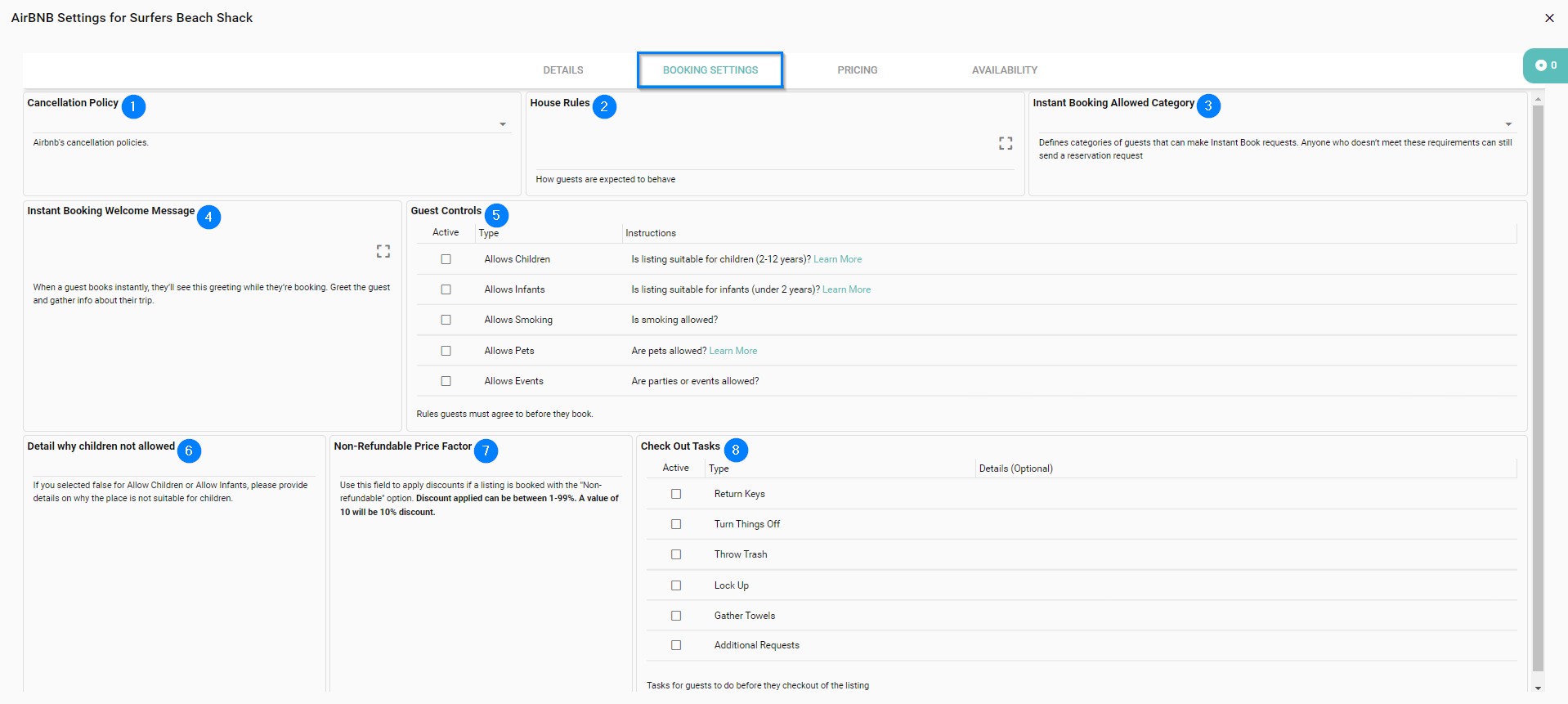Tick the Allows Pets checkbox

[446, 351]
